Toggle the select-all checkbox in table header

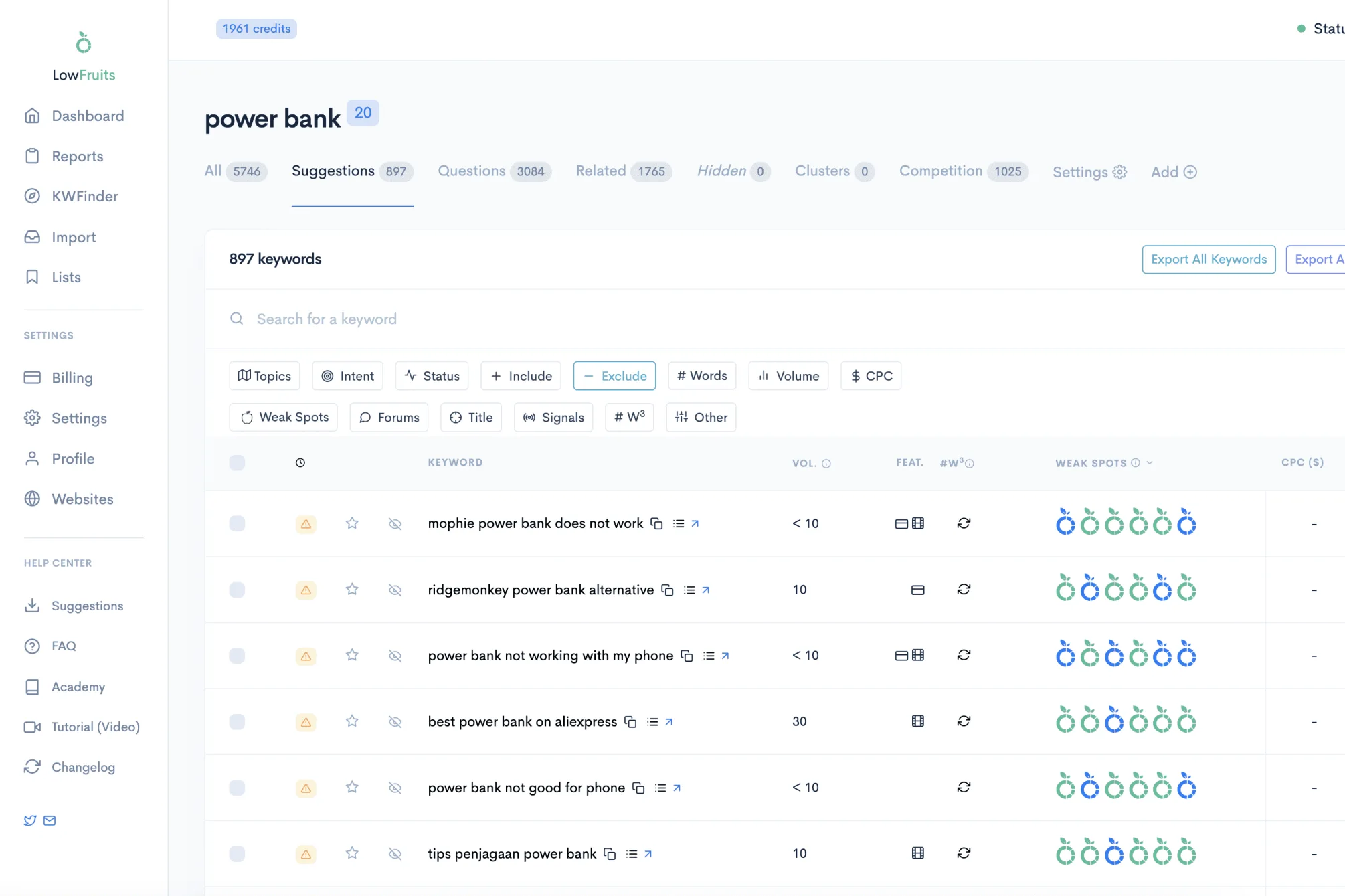click(x=237, y=462)
